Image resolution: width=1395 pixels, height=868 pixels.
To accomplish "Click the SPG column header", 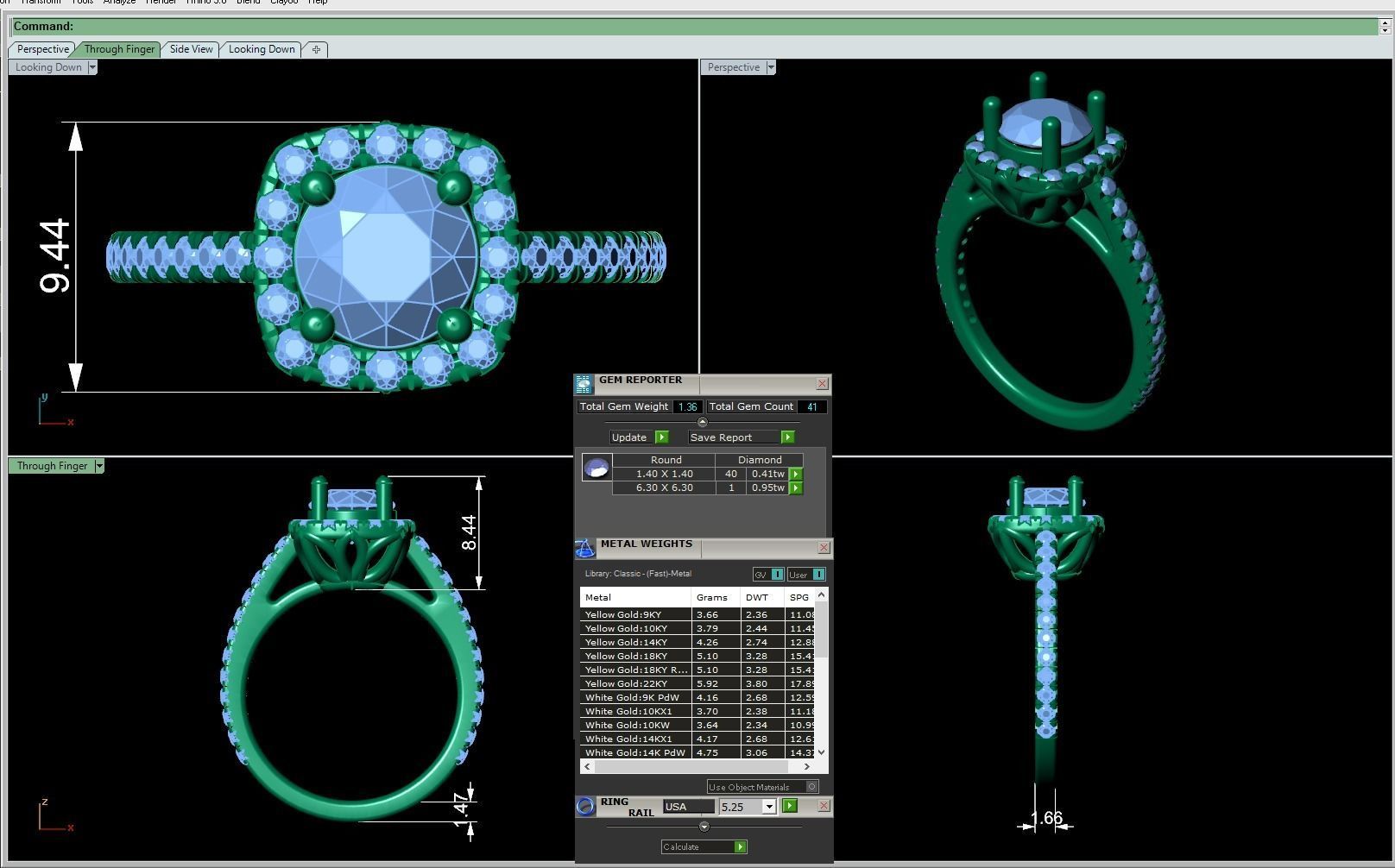I will [800, 597].
